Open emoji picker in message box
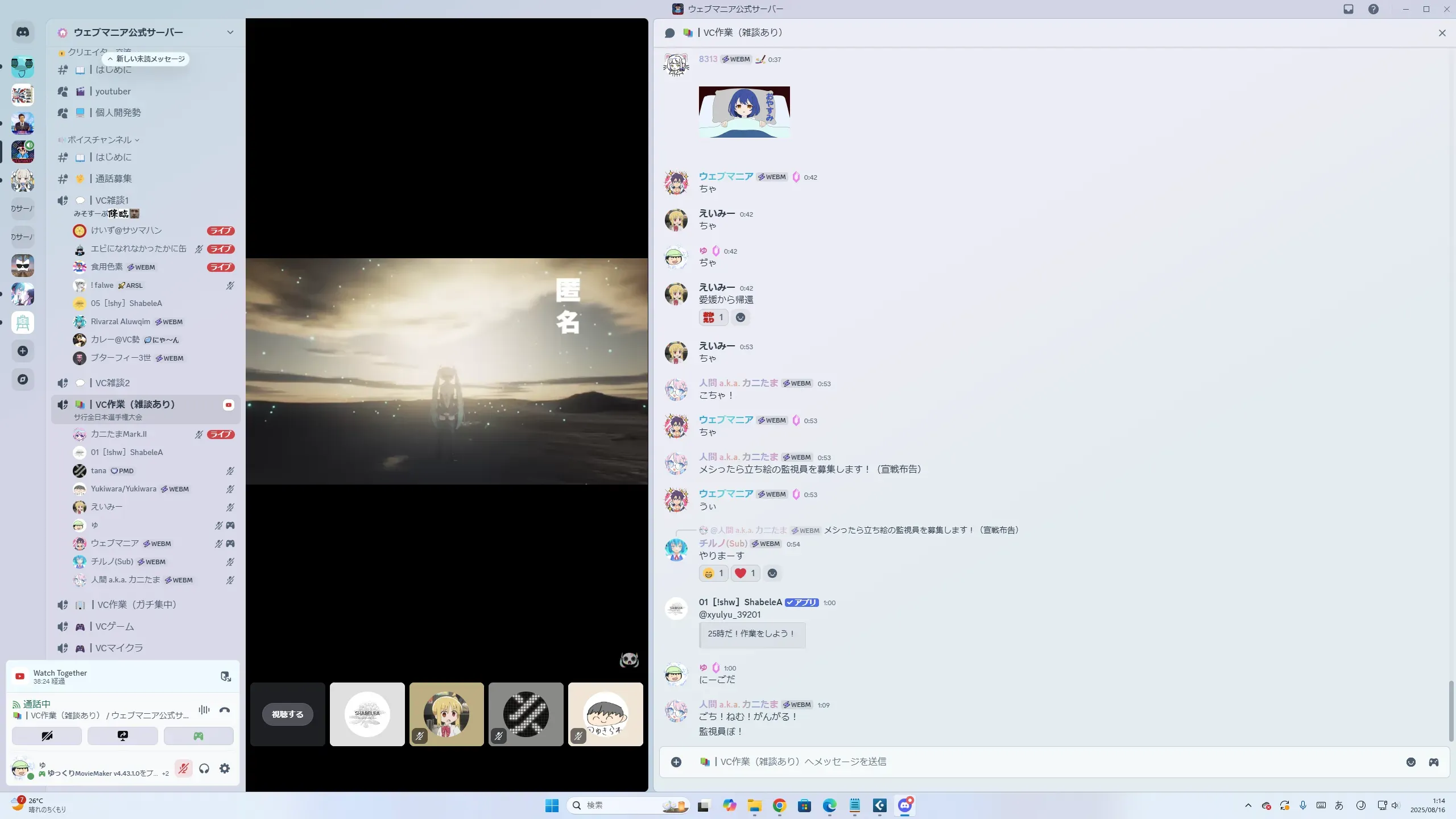Viewport: 1456px width, 819px height. (1410, 762)
